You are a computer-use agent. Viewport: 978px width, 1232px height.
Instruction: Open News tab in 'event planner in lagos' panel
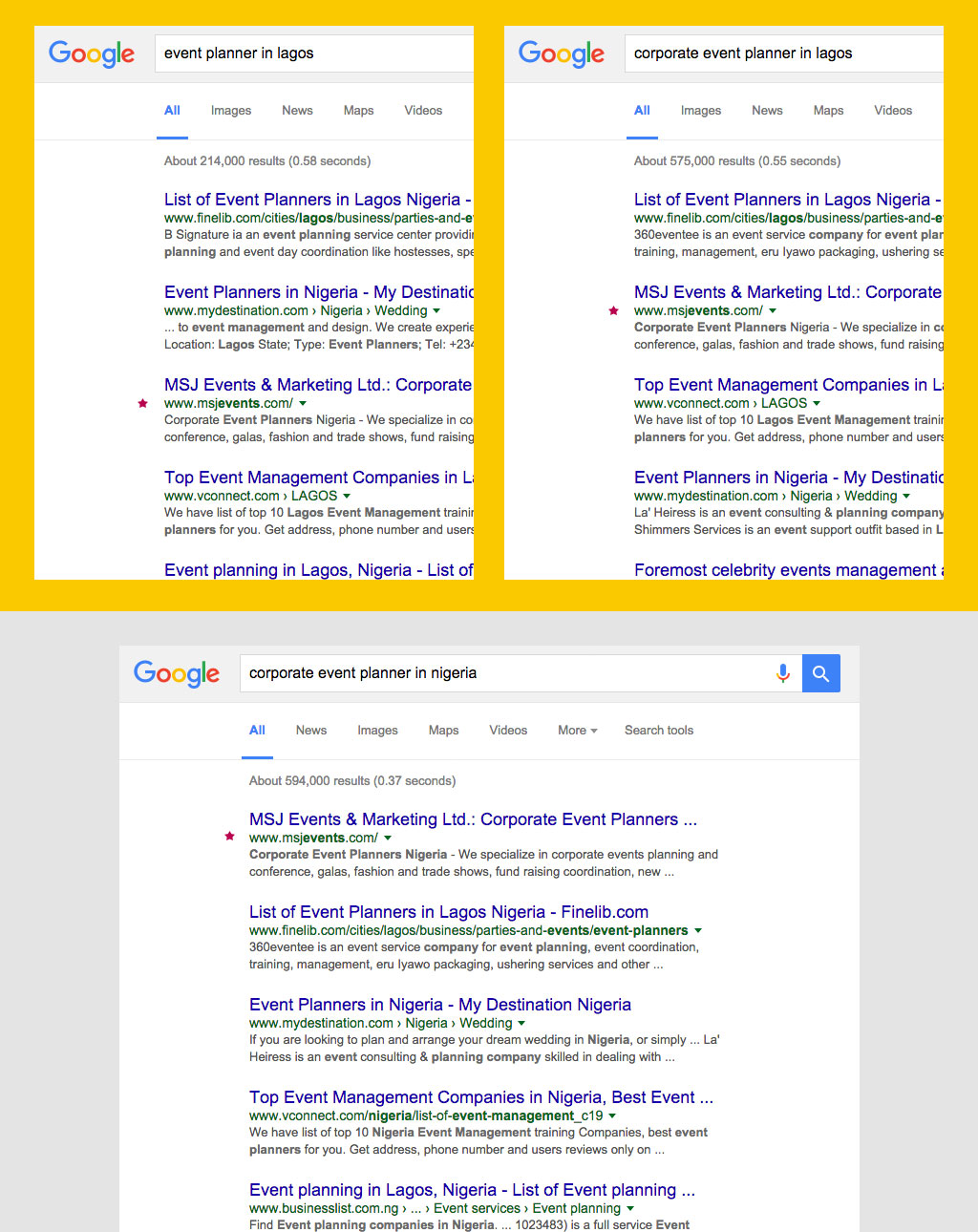click(297, 111)
